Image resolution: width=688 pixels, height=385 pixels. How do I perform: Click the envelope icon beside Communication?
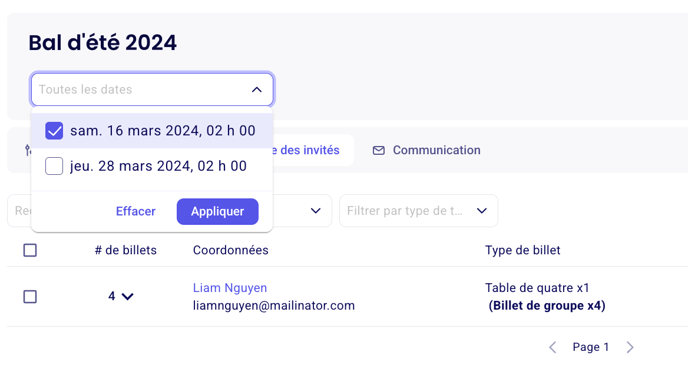point(378,151)
